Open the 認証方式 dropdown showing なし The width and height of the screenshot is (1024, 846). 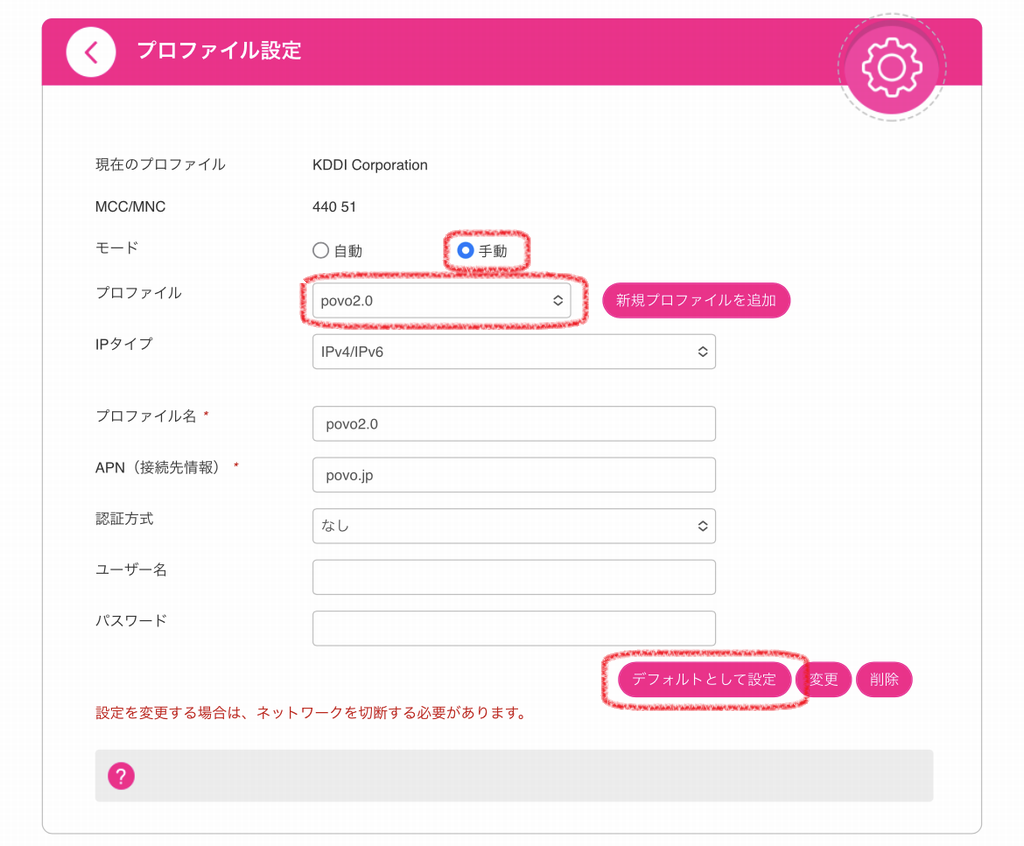tap(513, 526)
